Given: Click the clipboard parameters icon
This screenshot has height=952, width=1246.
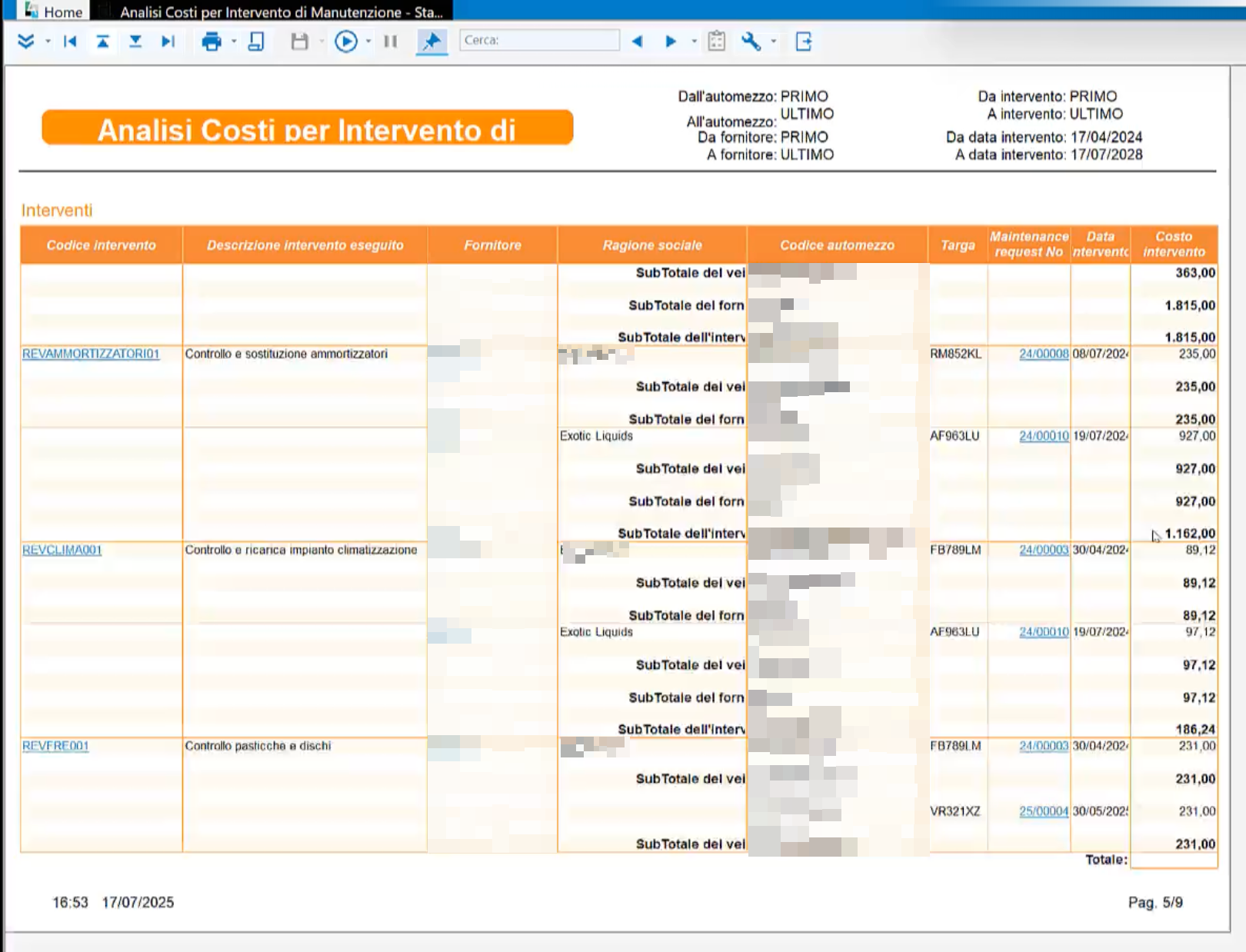Looking at the screenshot, I should coord(717,42).
